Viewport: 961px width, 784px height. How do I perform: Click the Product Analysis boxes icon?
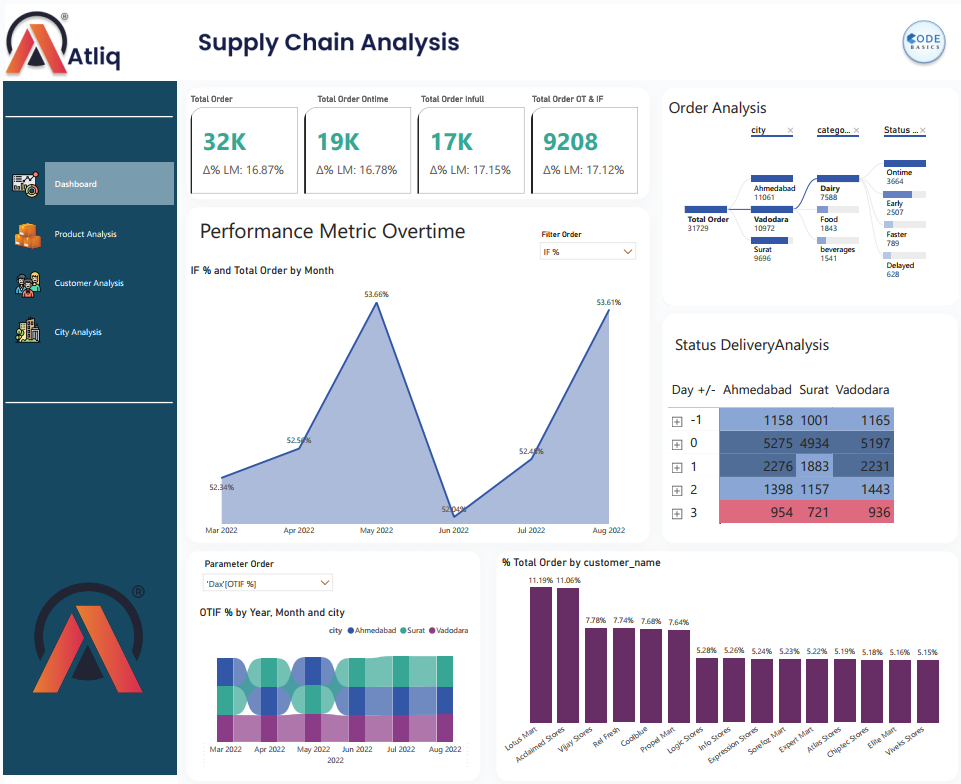coord(27,235)
